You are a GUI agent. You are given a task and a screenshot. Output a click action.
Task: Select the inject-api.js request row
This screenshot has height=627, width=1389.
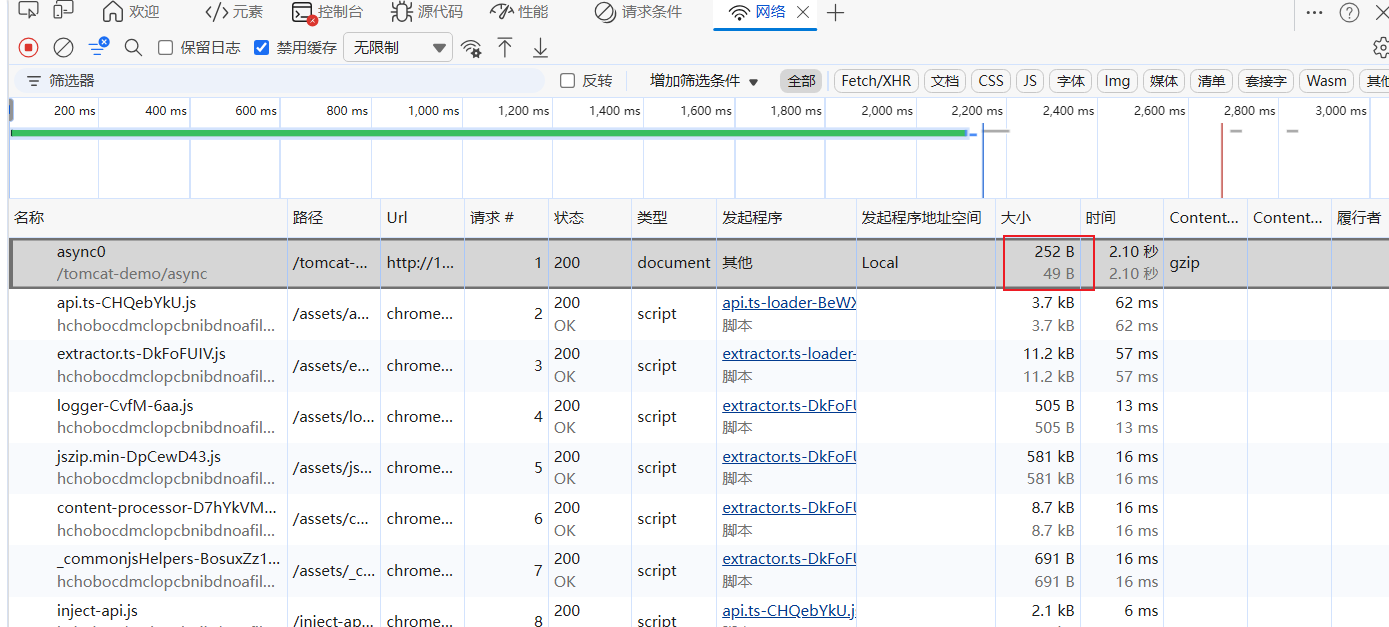coord(699,612)
